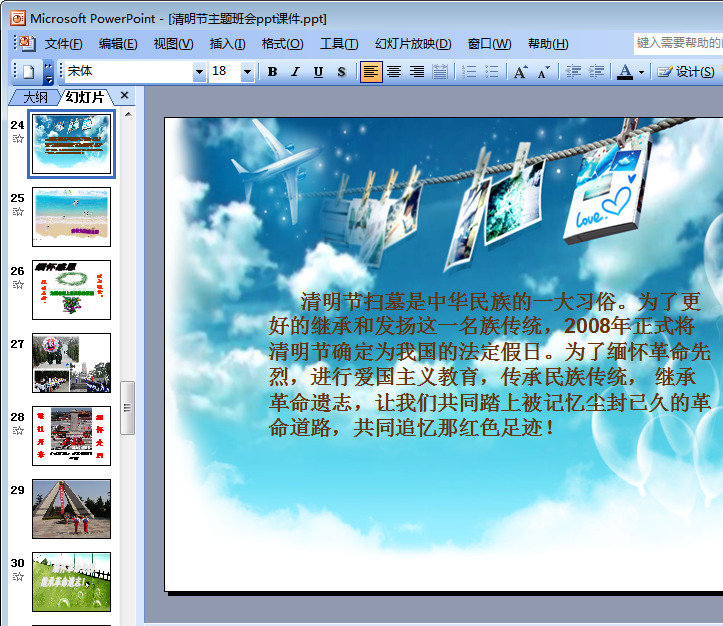
Task: Decrease font size with the small A icon
Action: pos(543,72)
